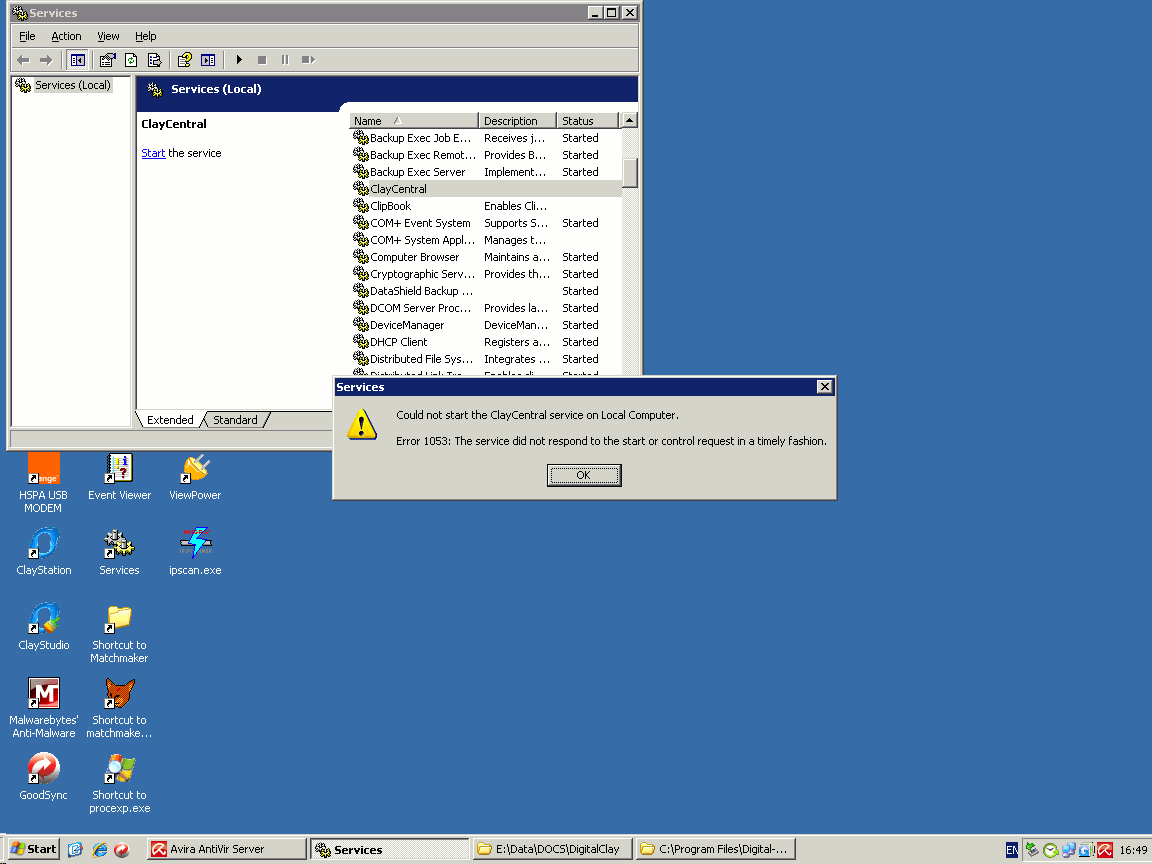Image resolution: width=1152 pixels, height=864 pixels.
Task: Open the Shortcut to procexp.exe icon
Action: point(119,782)
